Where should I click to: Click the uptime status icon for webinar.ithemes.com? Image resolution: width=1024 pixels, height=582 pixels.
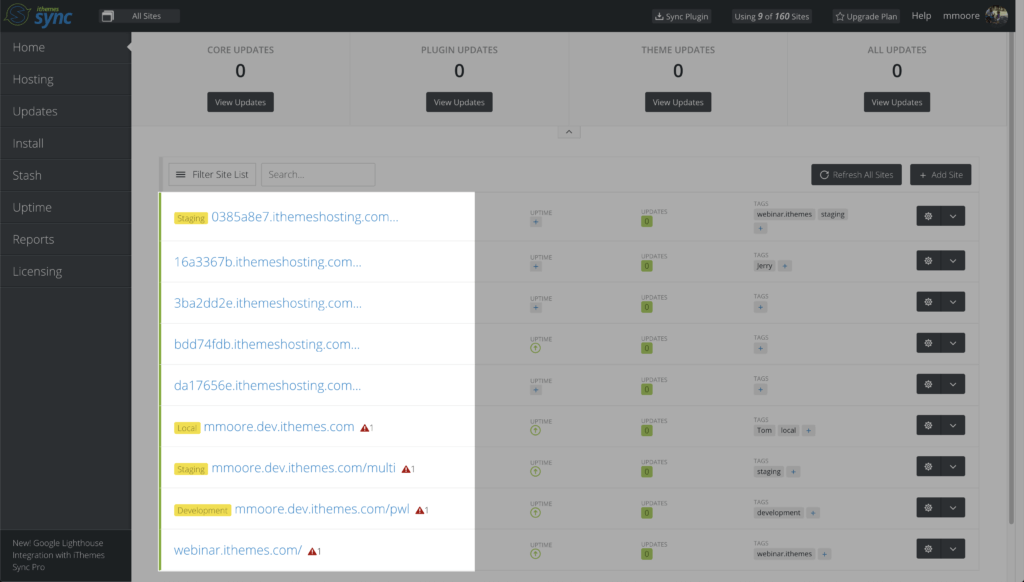(x=536, y=554)
